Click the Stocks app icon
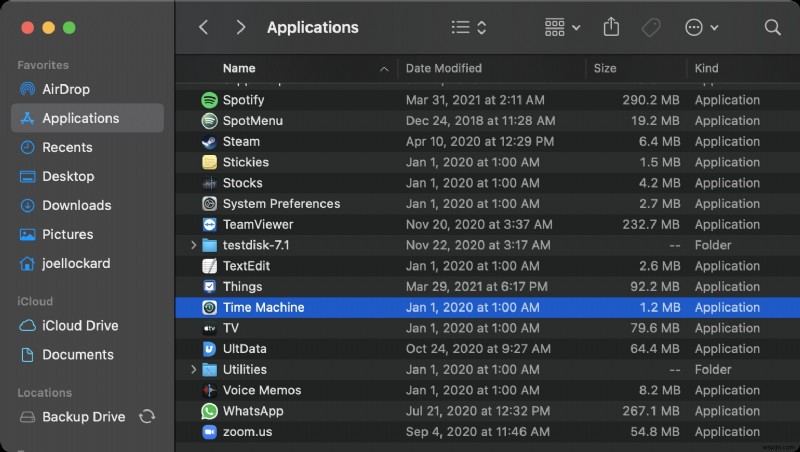Image resolution: width=800 pixels, height=452 pixels. point(209,183)
